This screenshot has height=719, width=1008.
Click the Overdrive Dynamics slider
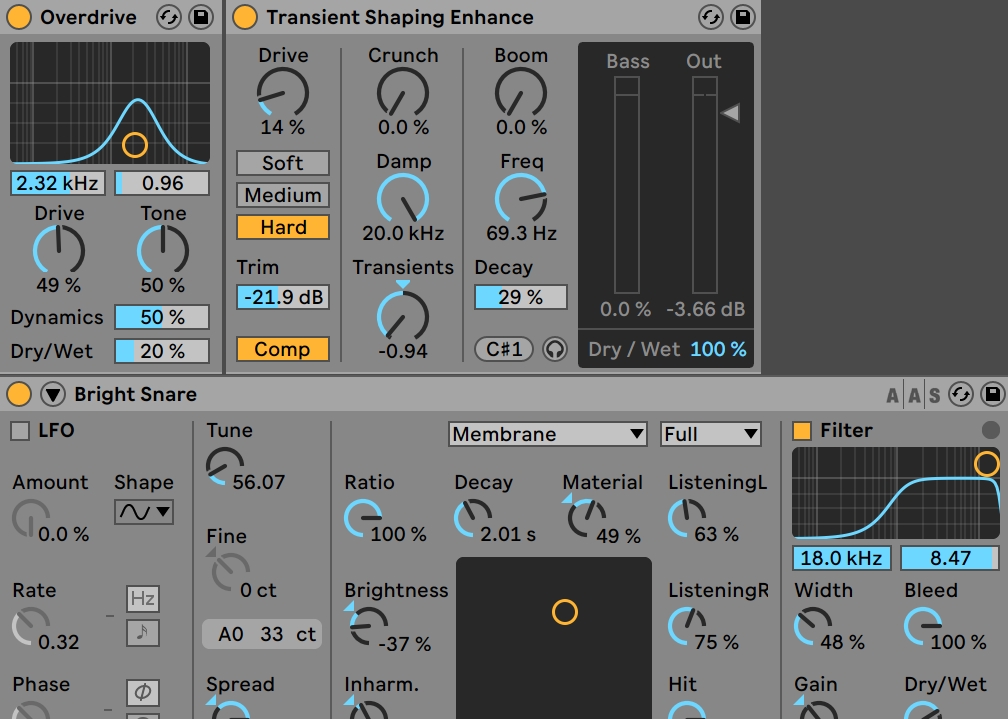[161, 317]
